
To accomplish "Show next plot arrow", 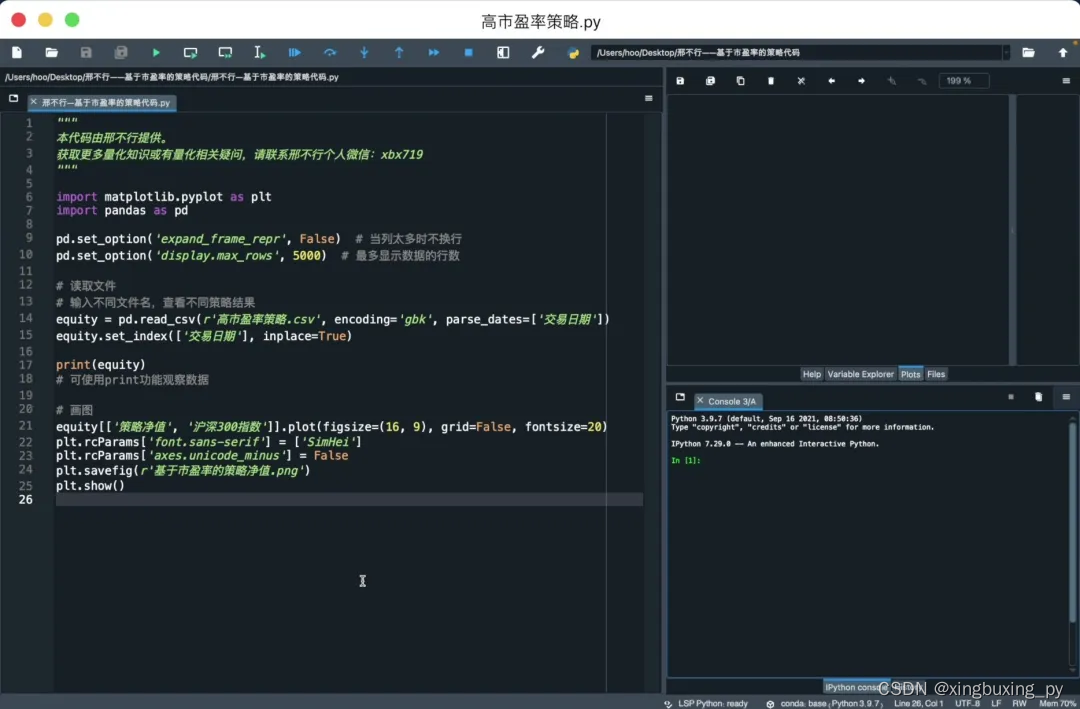I will pos(861,81).
